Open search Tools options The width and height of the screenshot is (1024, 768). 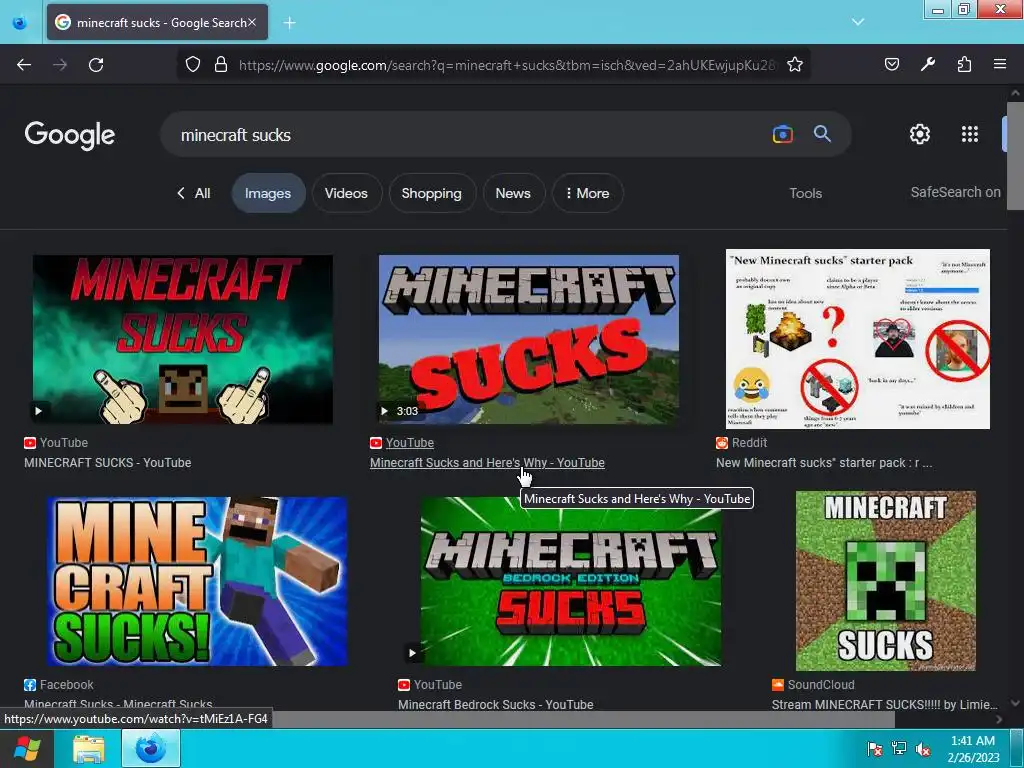[x=805, y=193]
